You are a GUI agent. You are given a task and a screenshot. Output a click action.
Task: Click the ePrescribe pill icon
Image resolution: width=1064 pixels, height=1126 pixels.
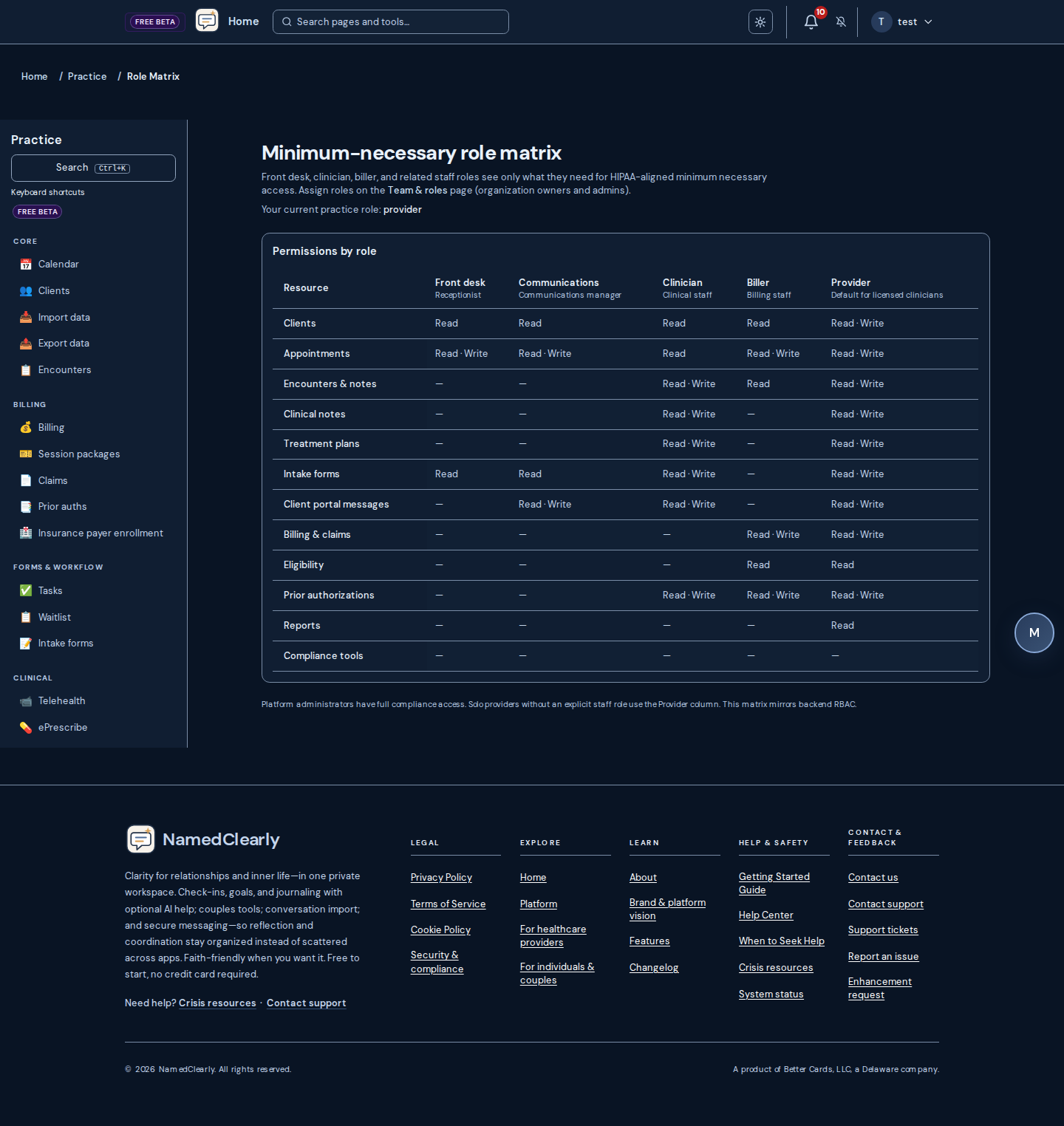(x=26, y=728)
